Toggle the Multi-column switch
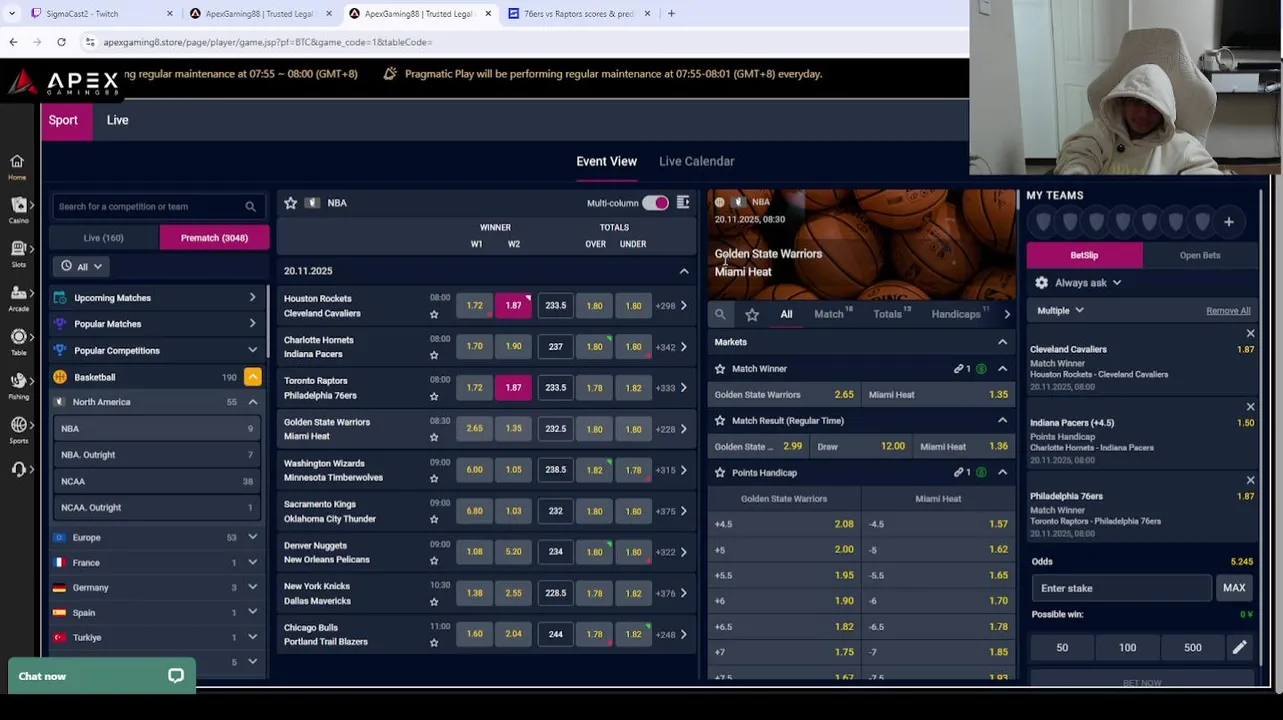Image resolution: width=1283 pixels, height=720 pixels. point(655,203)
